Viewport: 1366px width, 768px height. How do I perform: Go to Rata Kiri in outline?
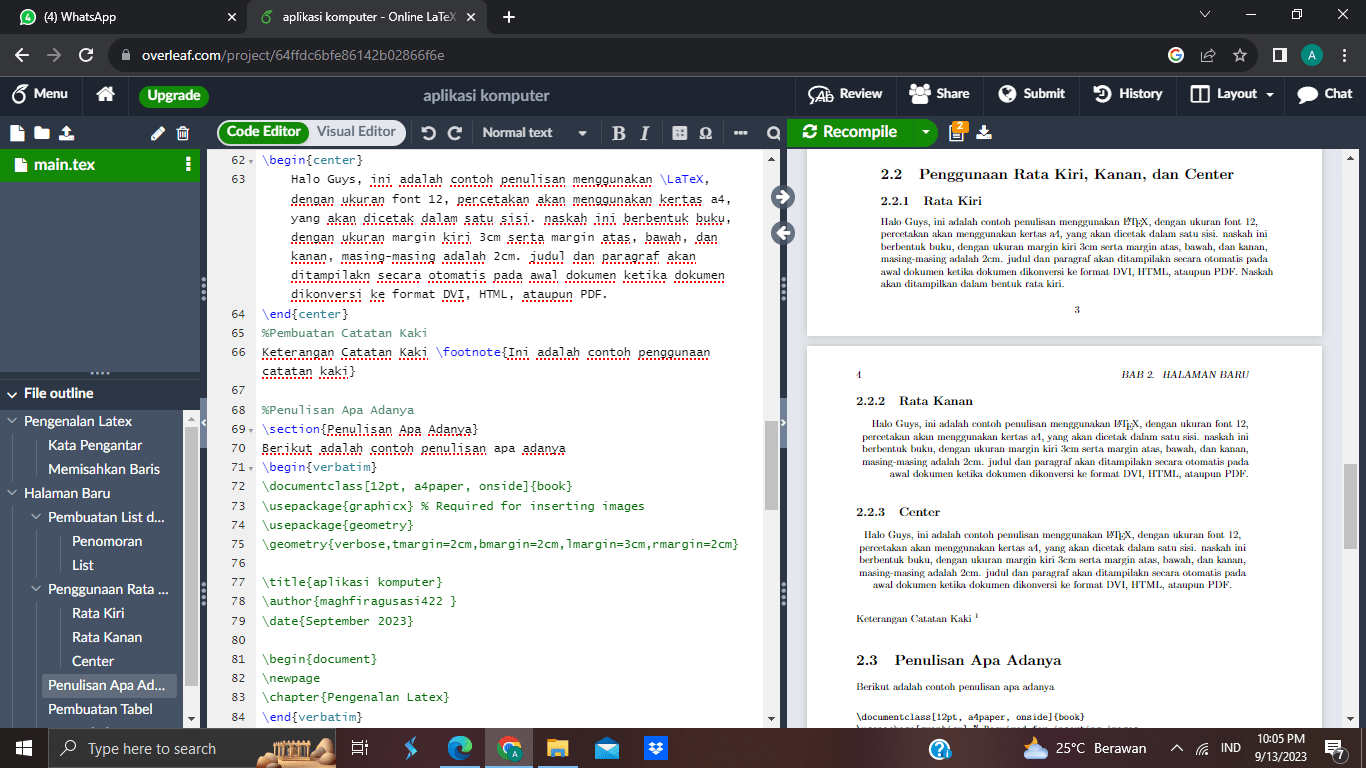click(98, 613)
